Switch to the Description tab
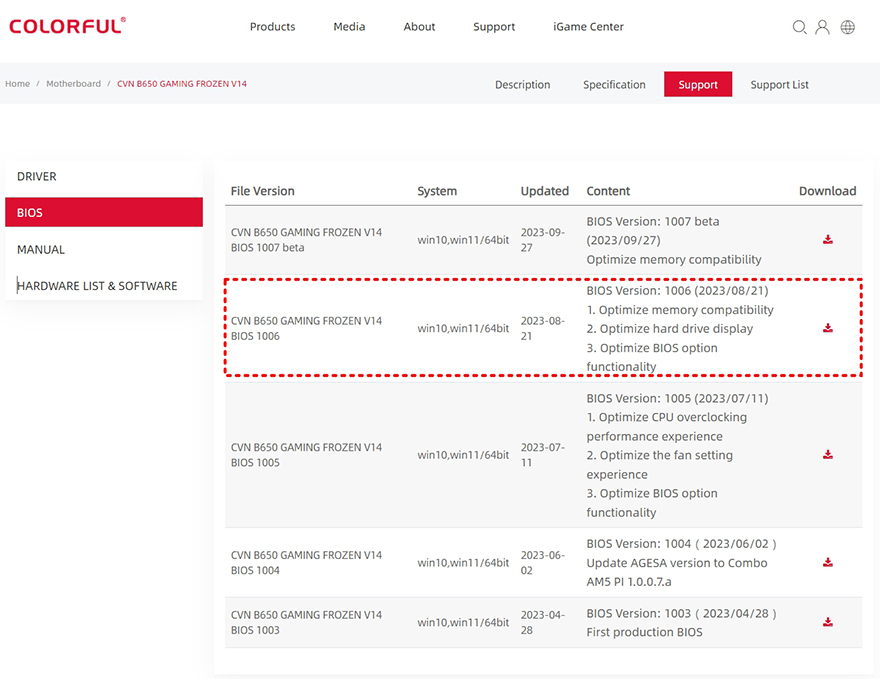The width and height of the screenshot is (880, 679). (x=522, y=85)
